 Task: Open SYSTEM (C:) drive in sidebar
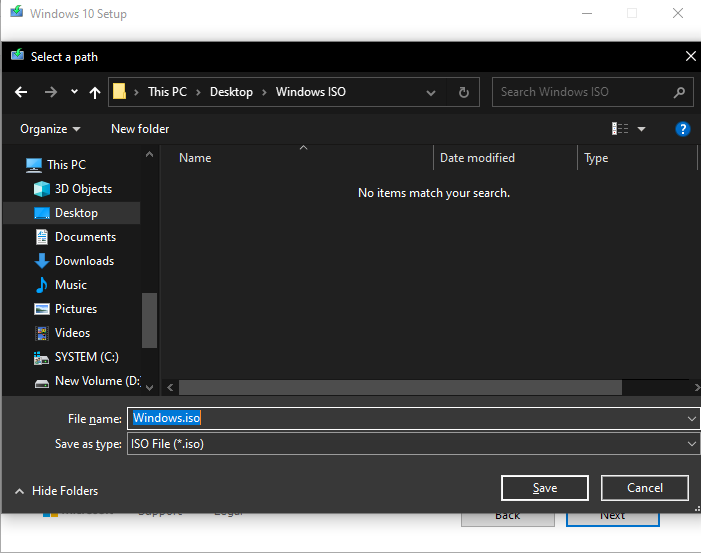pyautogui.click(x=86, y=357)
